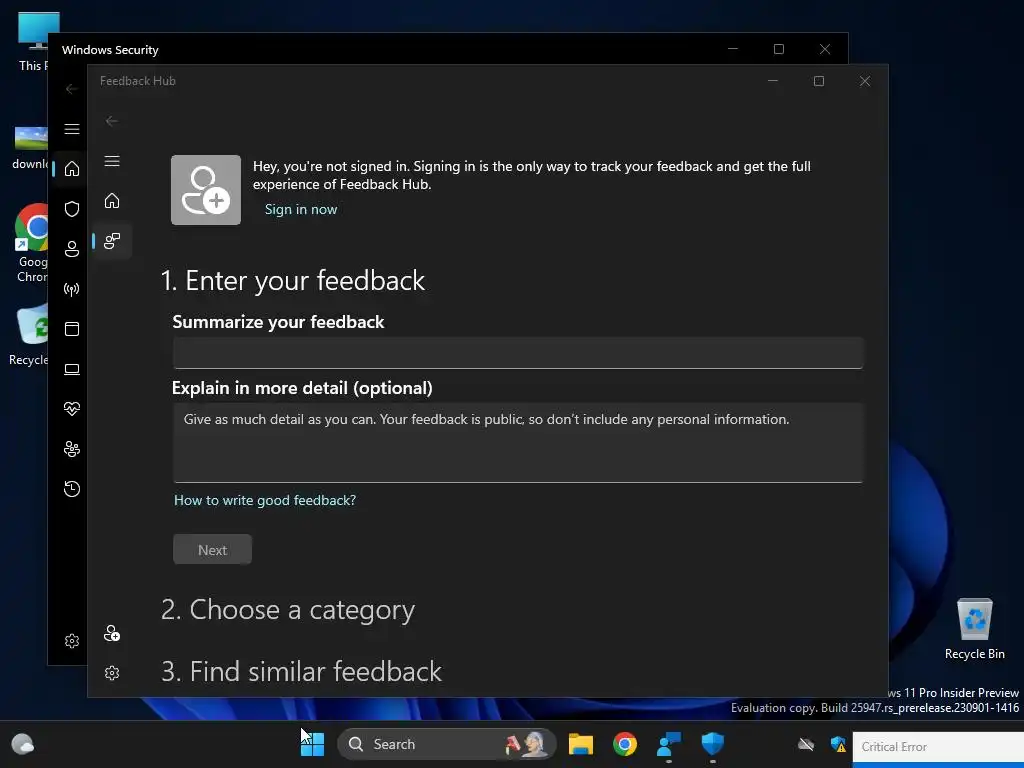Open the Windows Start button
Image resolution: width=1024 pixels, height=768 pixels.
[x=312, y=744]
